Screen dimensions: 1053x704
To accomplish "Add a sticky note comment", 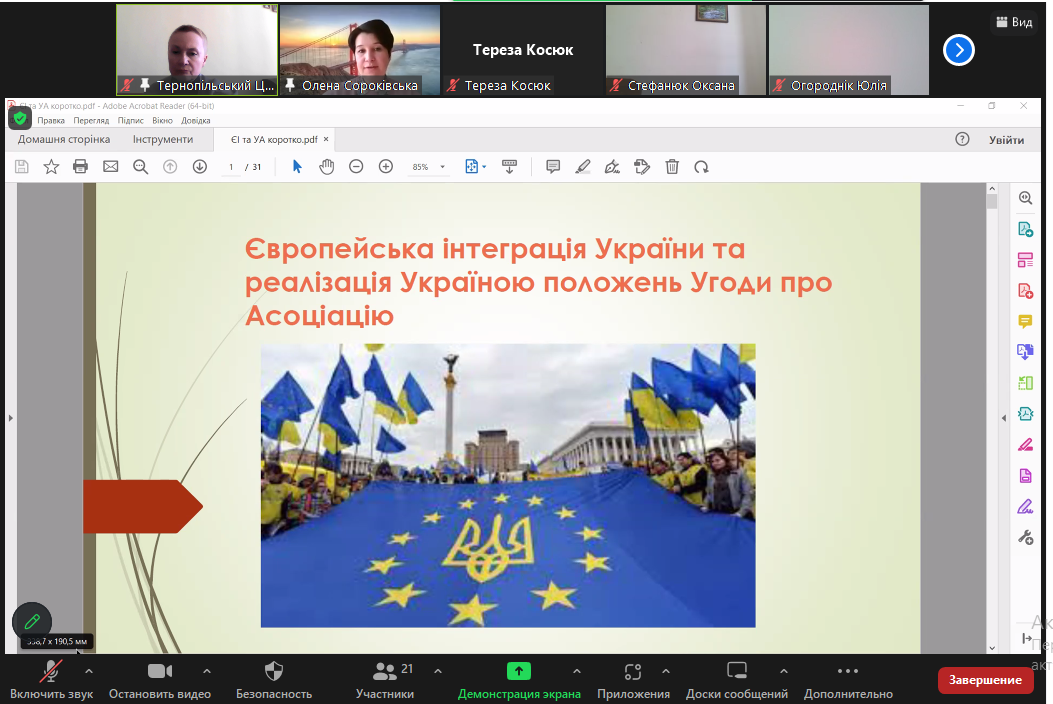I will click(x=553, y=167).
